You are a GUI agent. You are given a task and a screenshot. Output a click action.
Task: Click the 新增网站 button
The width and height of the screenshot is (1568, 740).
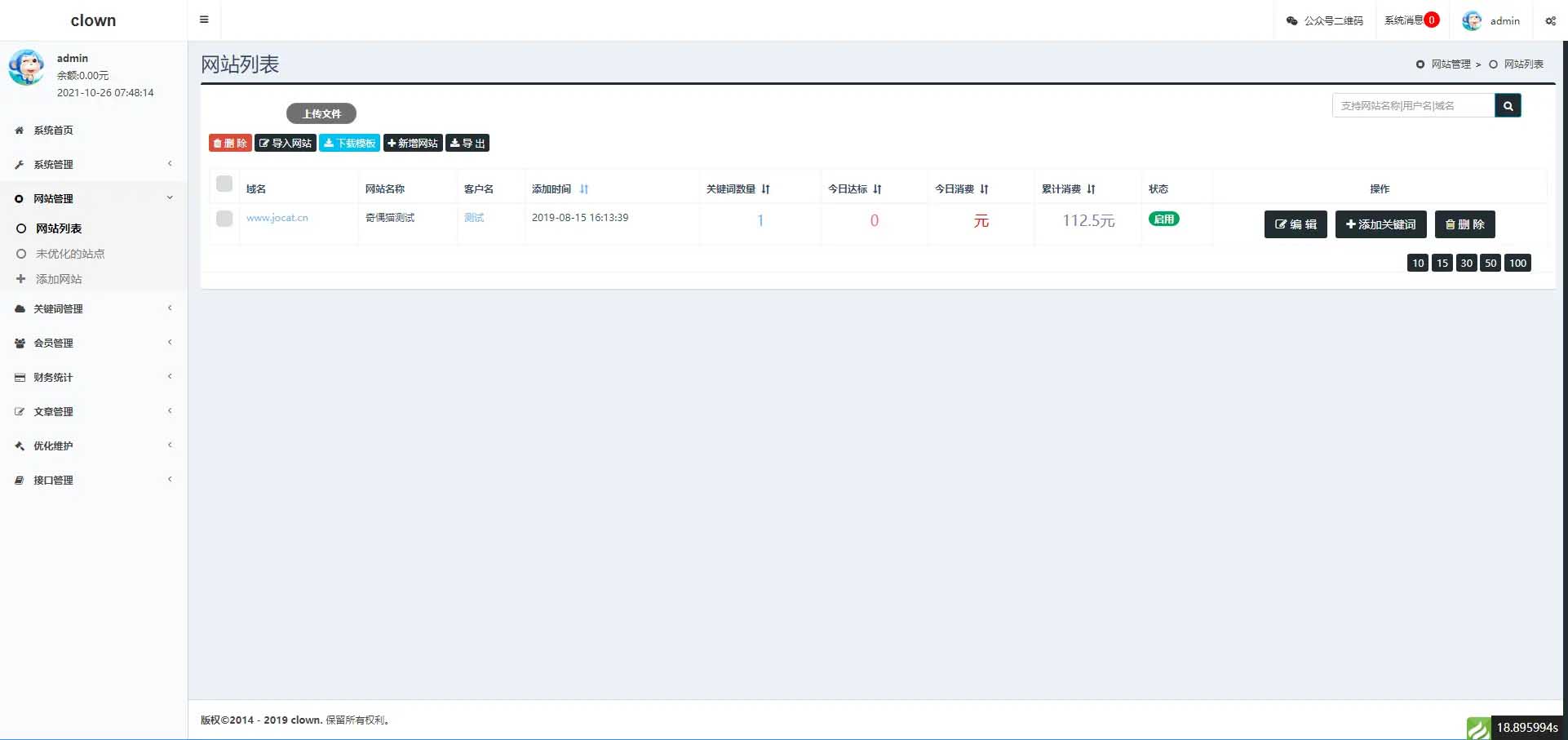pyautogui.click(x=413, y=143)
